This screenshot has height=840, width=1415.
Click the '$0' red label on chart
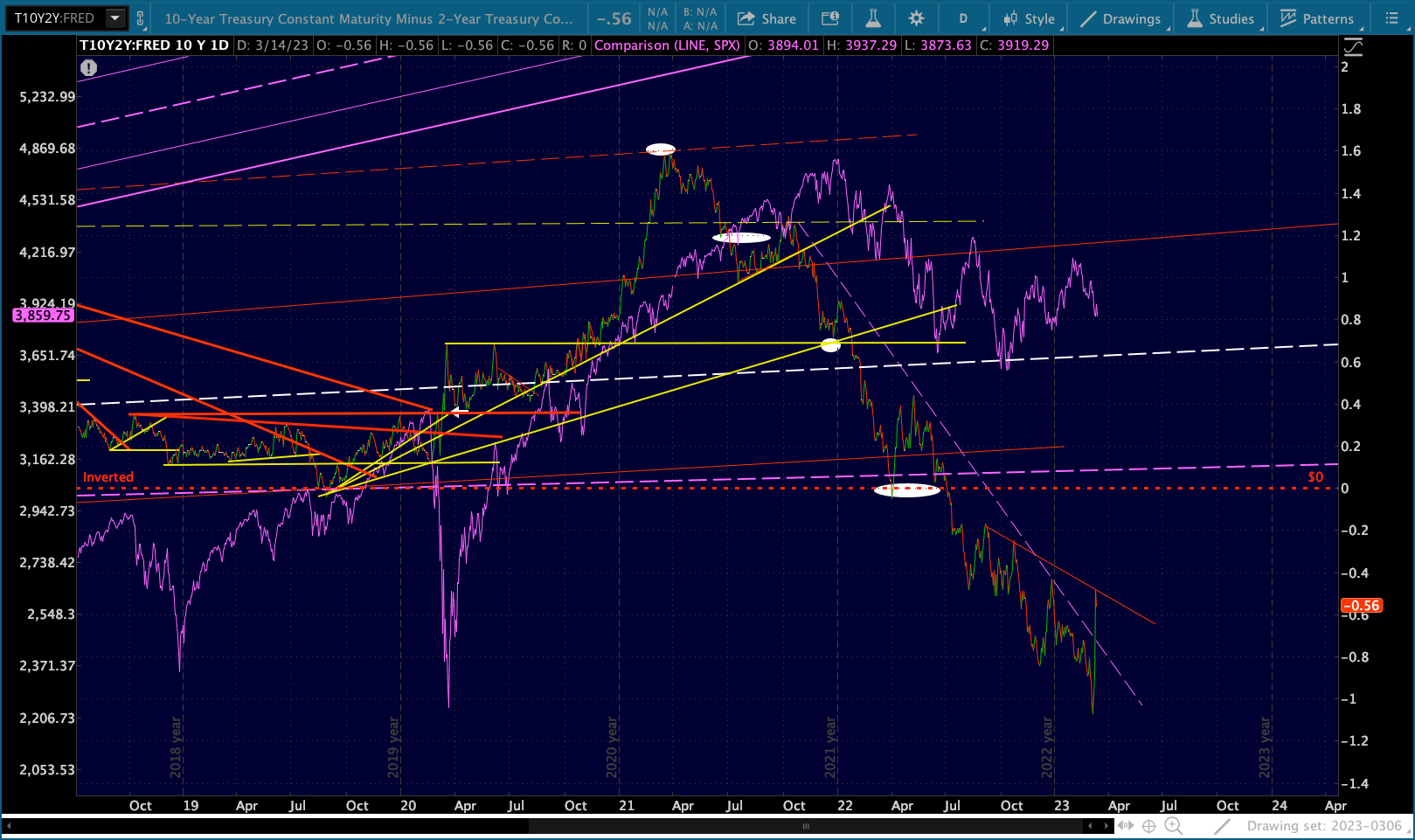[1315, 477]
